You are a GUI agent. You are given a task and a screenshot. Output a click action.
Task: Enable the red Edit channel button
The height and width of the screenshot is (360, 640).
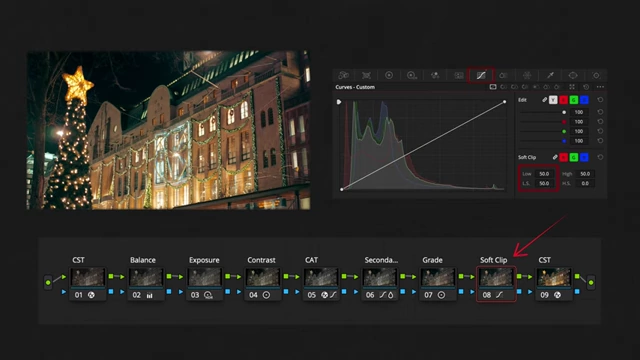(x=564, y=100)
